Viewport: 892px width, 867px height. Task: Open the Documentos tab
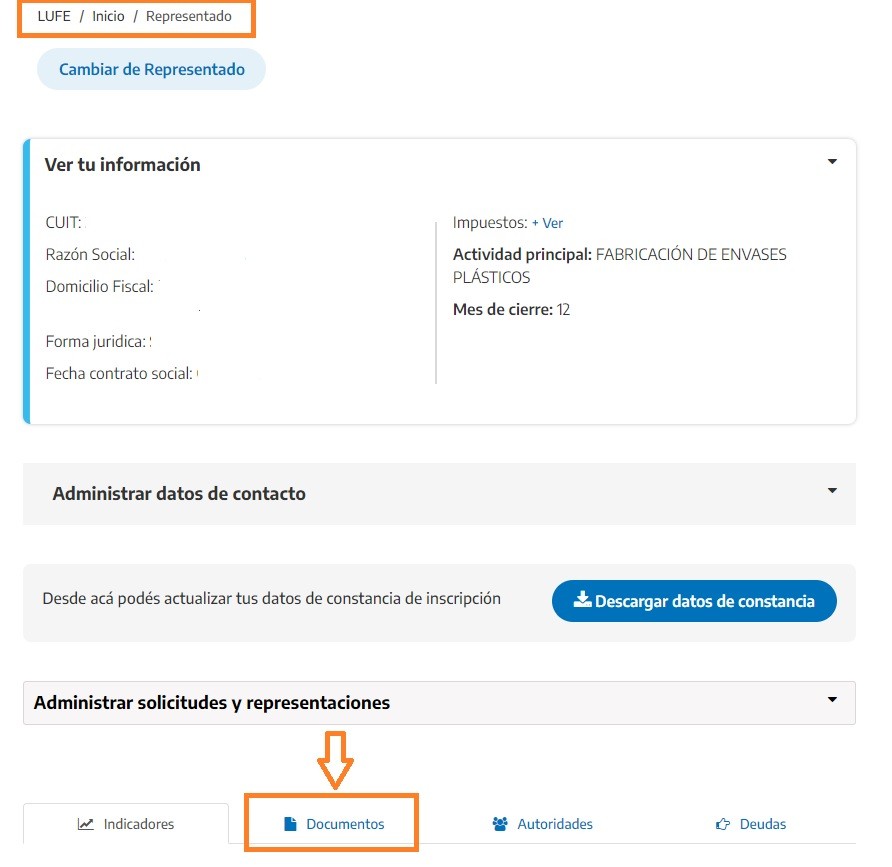tap(334, 824)
